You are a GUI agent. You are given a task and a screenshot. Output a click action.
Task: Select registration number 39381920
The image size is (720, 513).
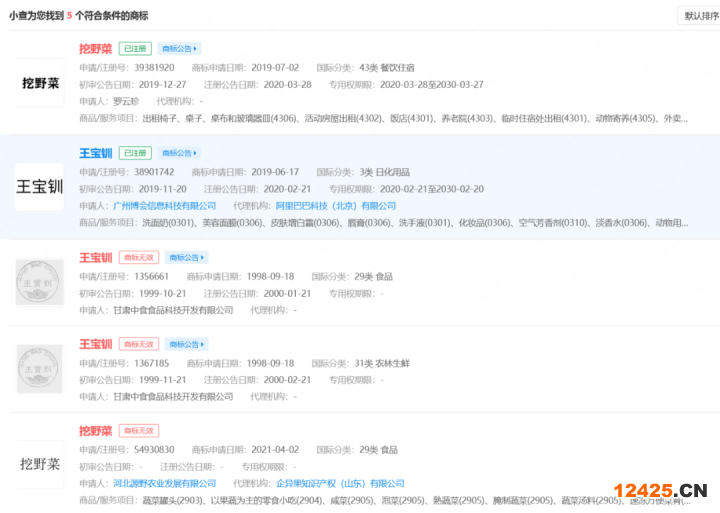[154, 68]
